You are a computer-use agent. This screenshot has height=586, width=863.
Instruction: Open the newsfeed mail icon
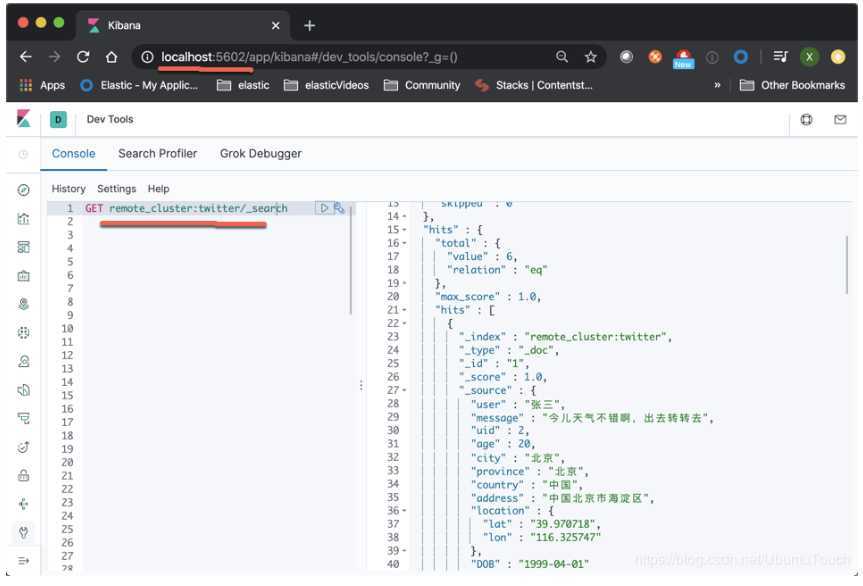(840, 119)
